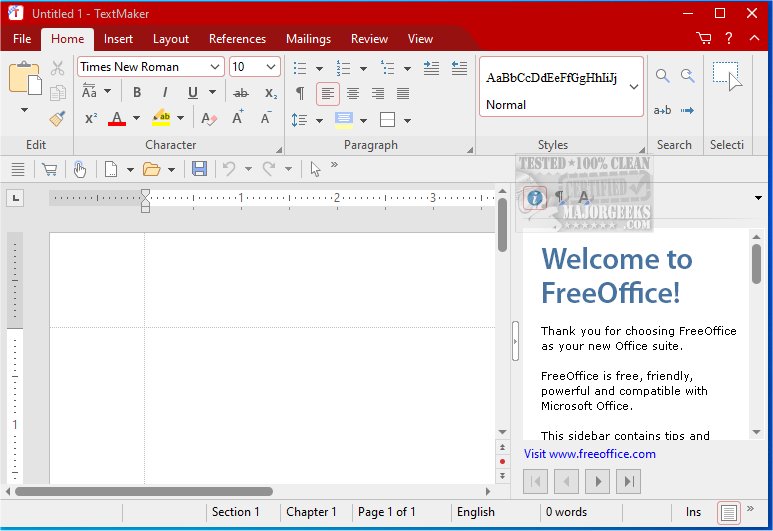This screenshot has width=773, height=531.
Task: Open the Insert ribbon tab
Action: pyautogui.click(x=118, y=39)
